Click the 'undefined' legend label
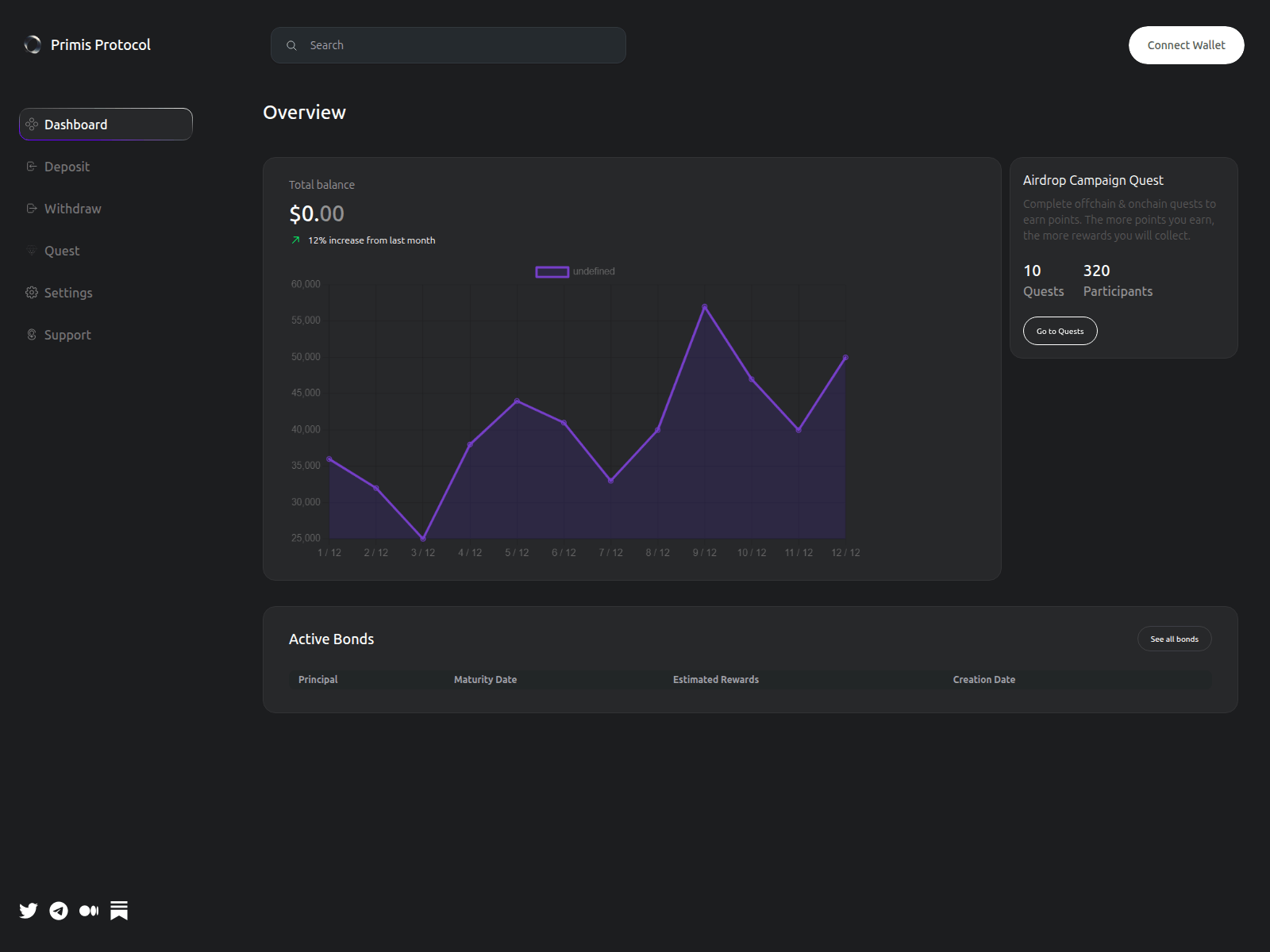The height and width of the screenshot is (952, 1270). point(594,271)
